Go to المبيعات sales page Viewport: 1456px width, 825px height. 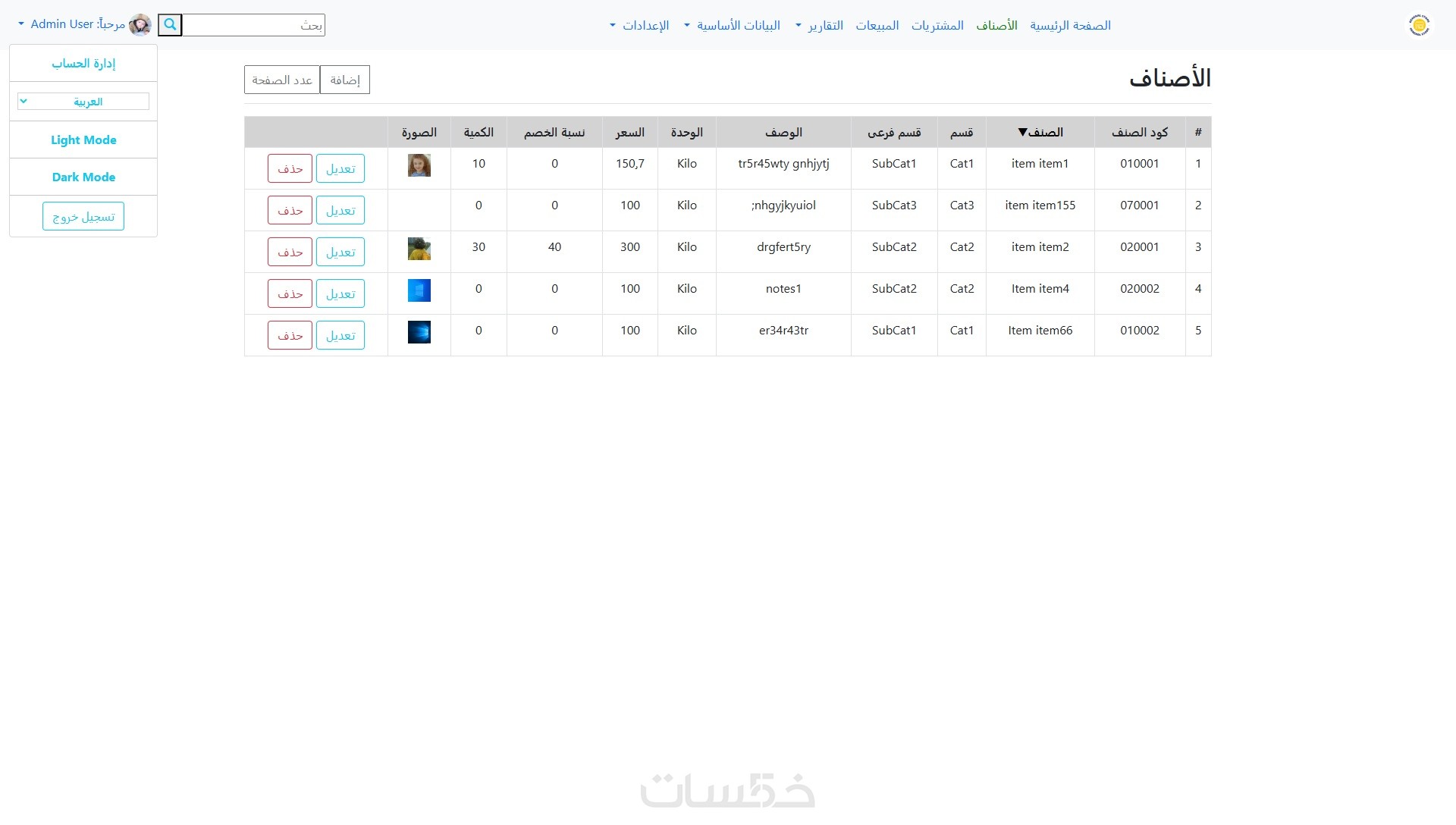click(877, 26)
